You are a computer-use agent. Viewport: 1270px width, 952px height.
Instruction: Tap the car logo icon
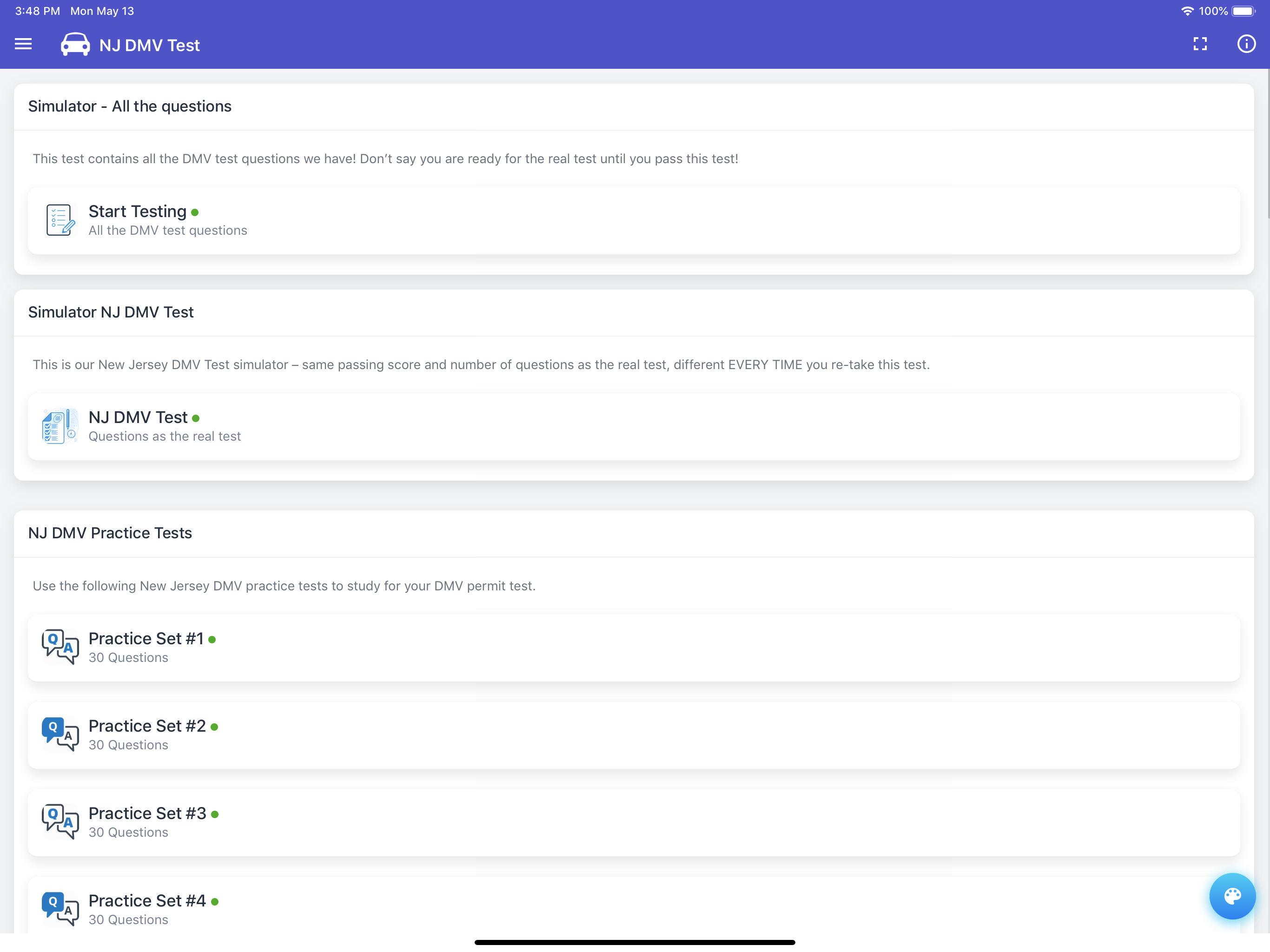pyautogui.click(x=75, y=44)
